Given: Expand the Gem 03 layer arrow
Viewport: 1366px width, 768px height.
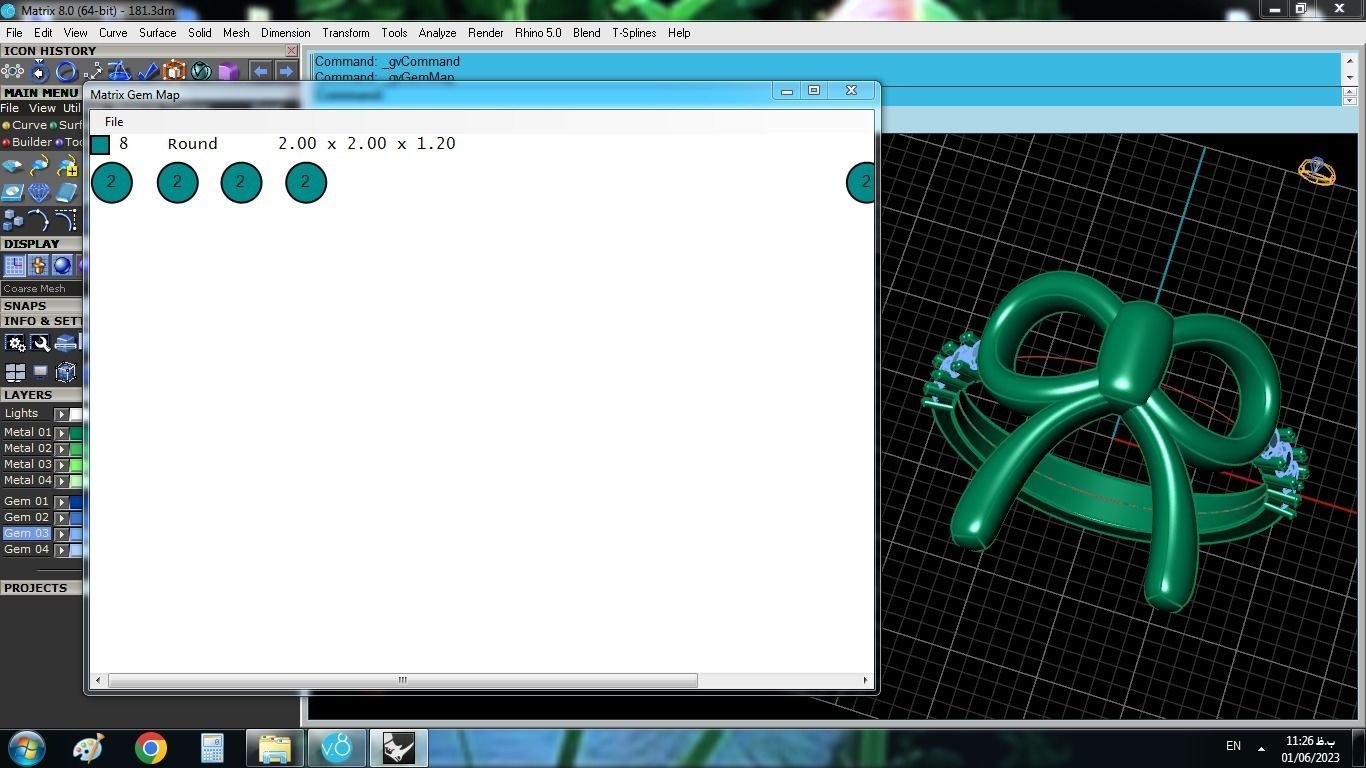Looking at the screenshot, I should [61, 534].
